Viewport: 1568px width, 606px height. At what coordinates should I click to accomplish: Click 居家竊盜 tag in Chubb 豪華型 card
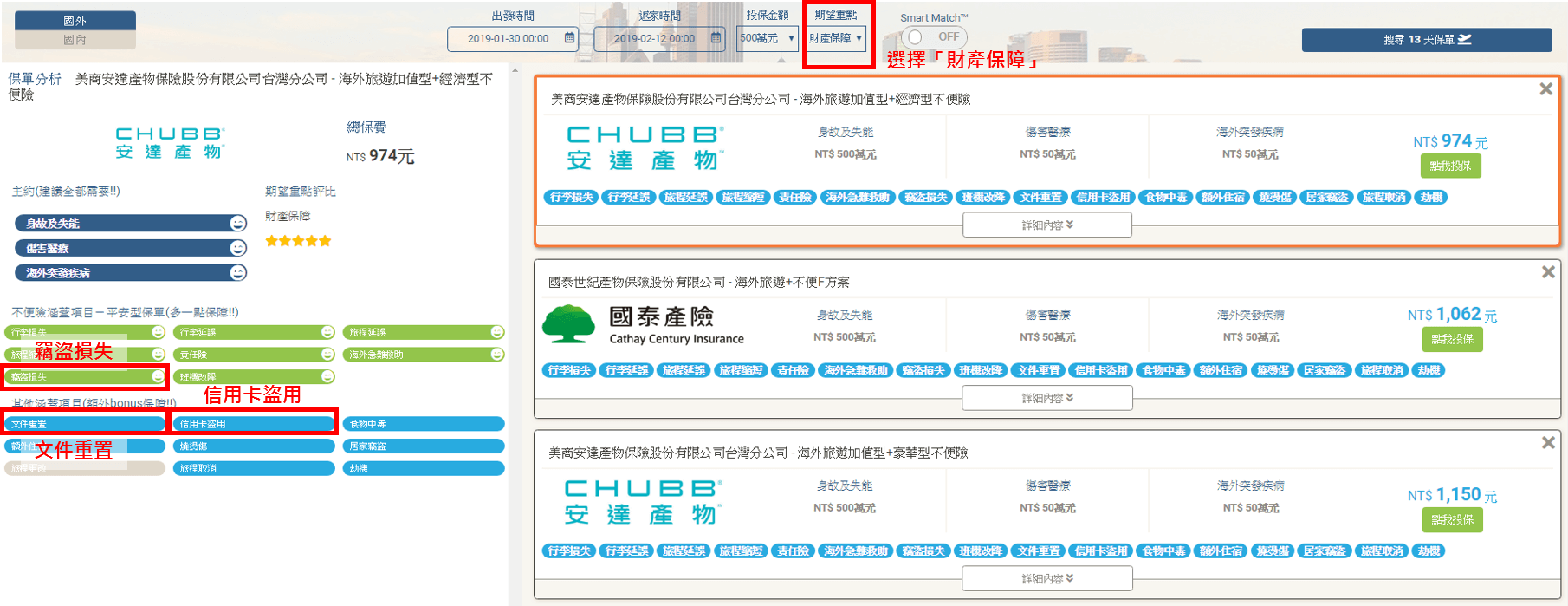[1325, 551]
